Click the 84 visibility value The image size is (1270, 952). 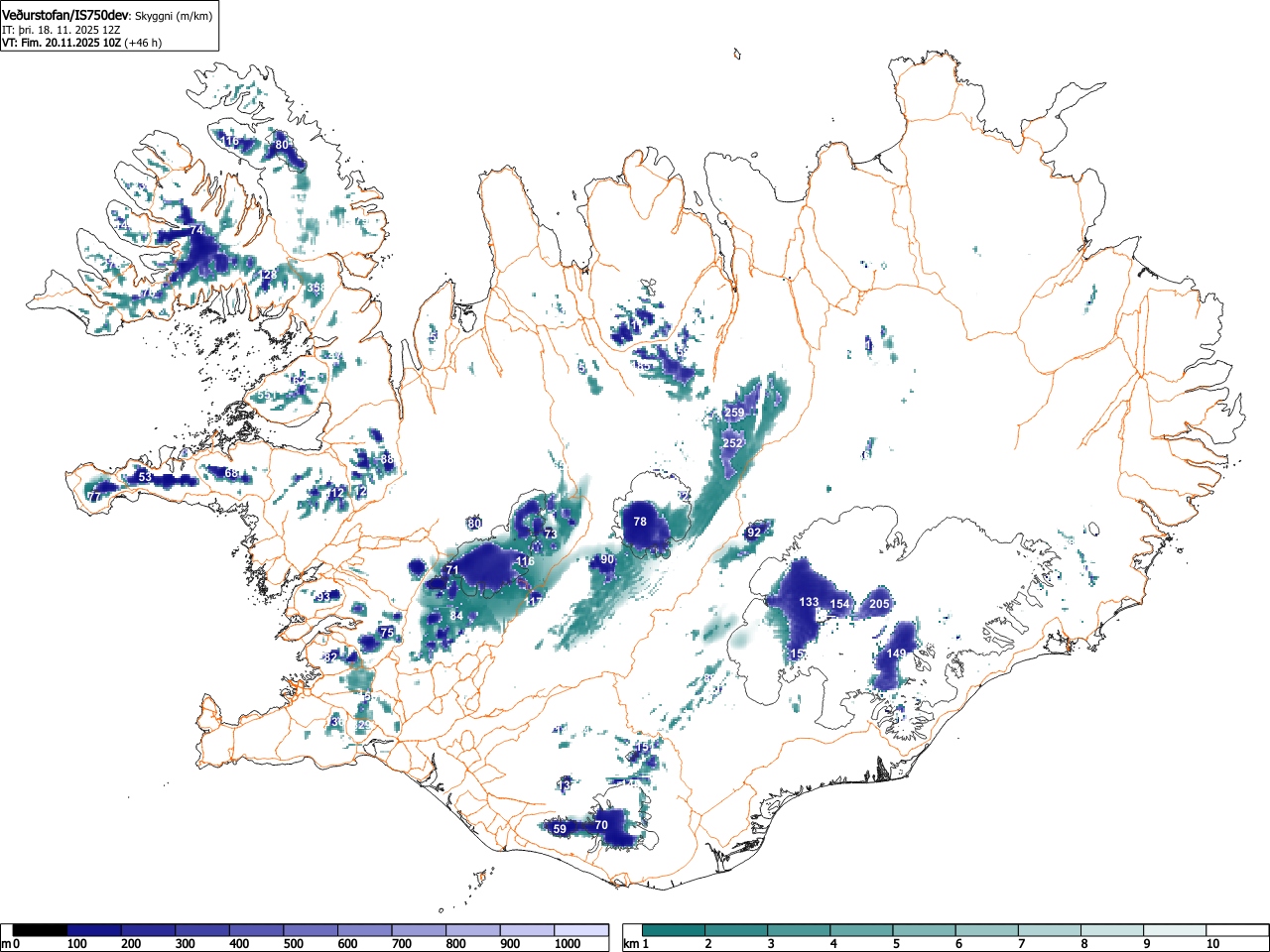coord(456,616)
